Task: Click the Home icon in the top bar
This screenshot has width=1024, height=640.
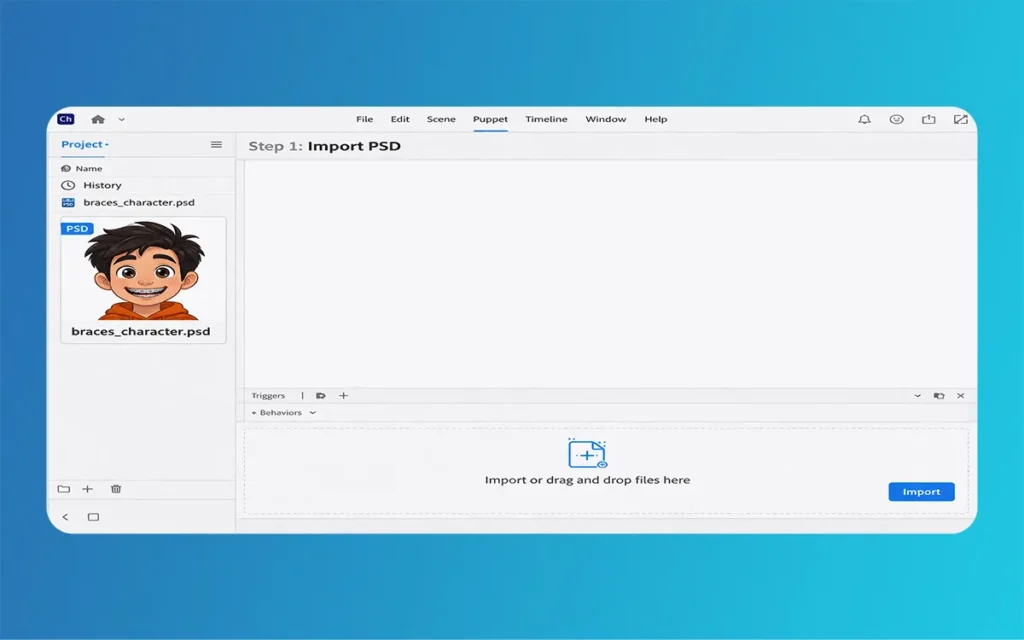Action: tap(98, 119)
